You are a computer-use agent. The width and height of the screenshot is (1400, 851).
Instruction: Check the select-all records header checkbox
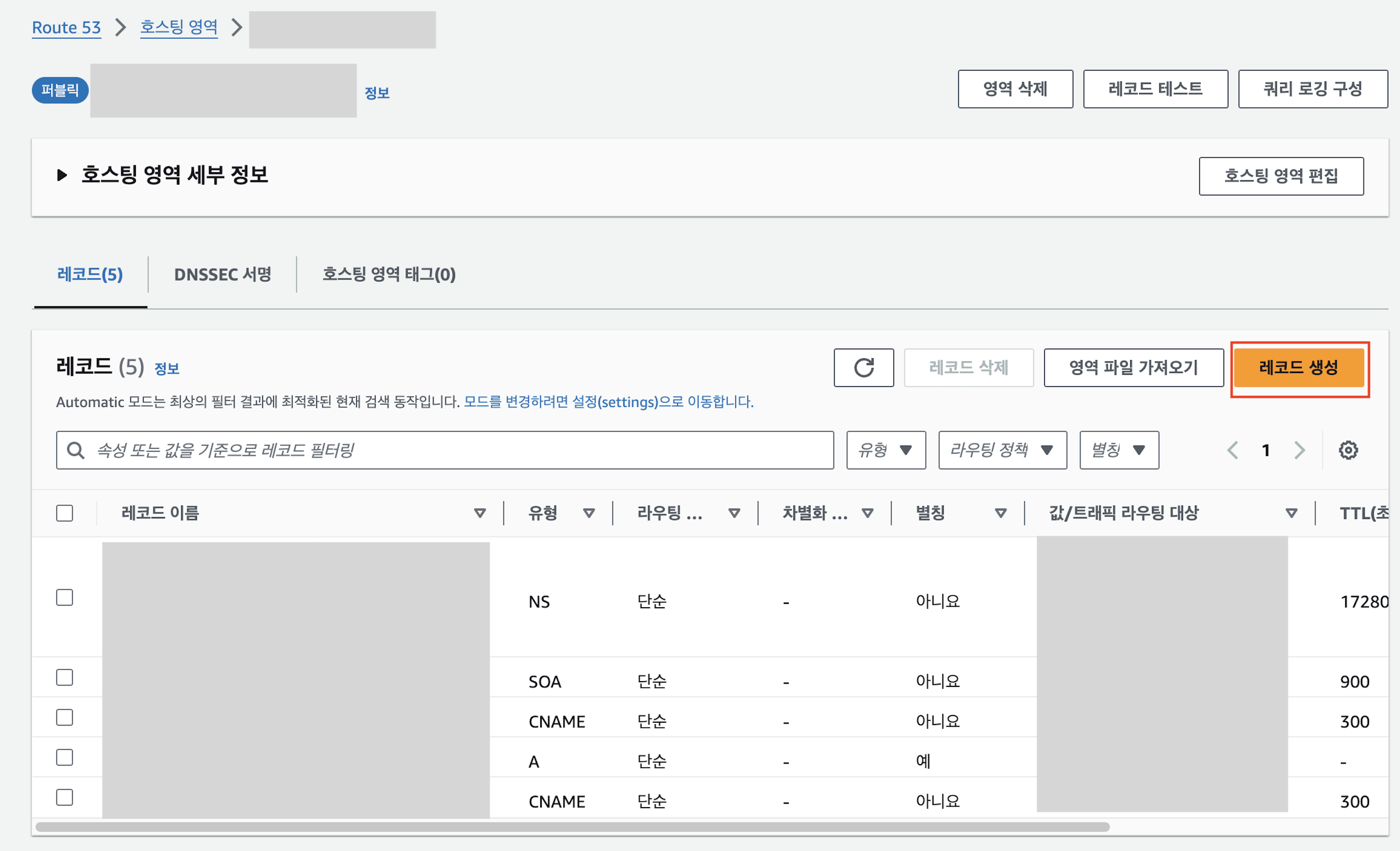[x=65, y=513]
